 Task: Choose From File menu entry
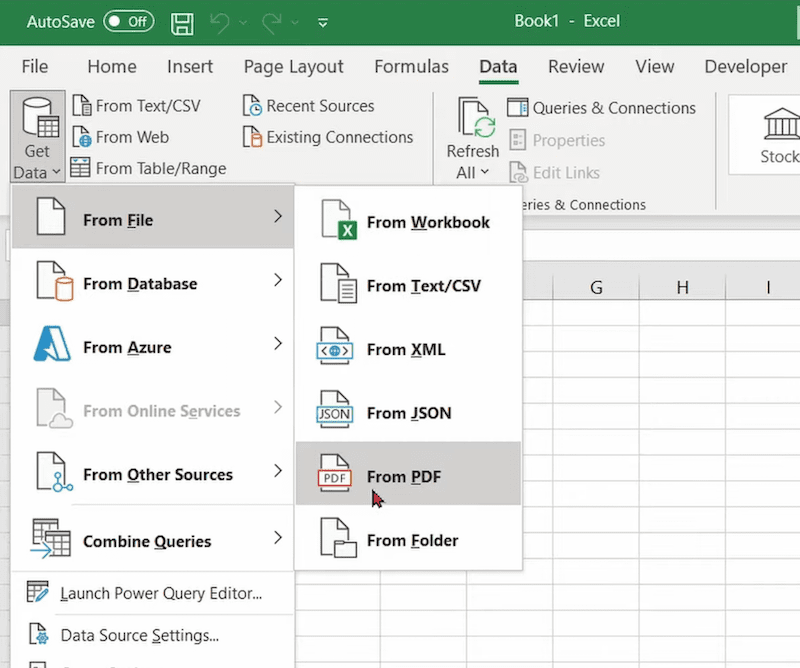[153, 217]
